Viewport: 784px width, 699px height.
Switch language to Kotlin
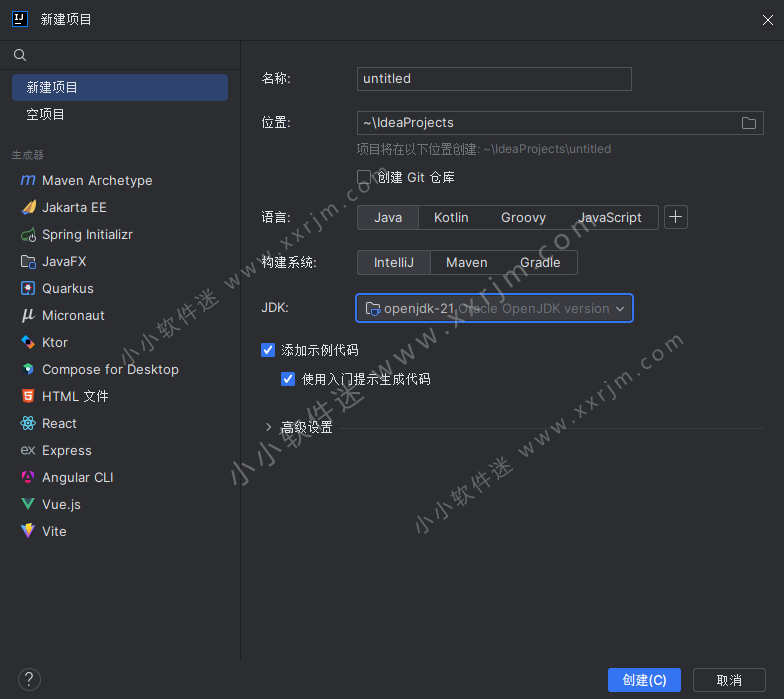(x=451, y=217)
